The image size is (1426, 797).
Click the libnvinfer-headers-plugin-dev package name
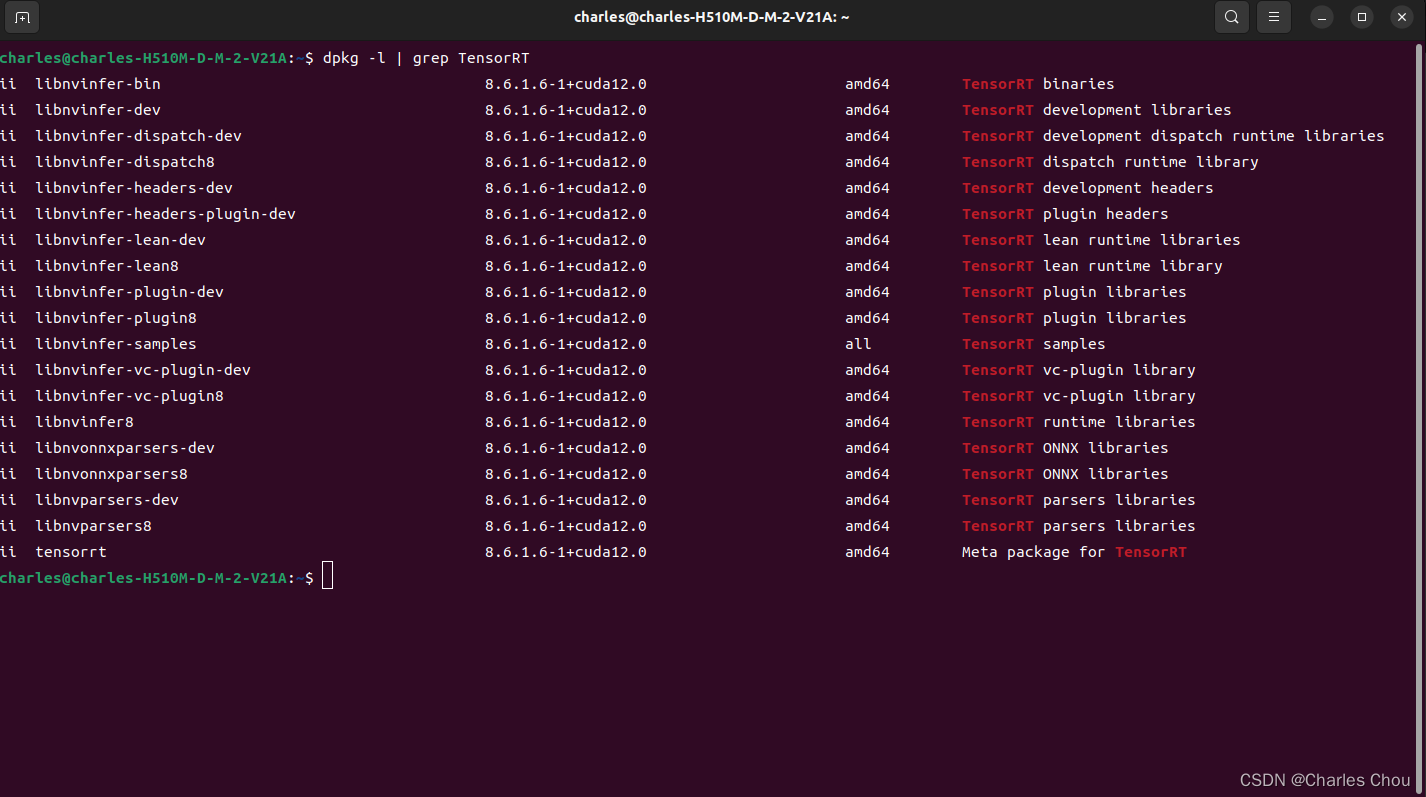[x=165, y=214]
